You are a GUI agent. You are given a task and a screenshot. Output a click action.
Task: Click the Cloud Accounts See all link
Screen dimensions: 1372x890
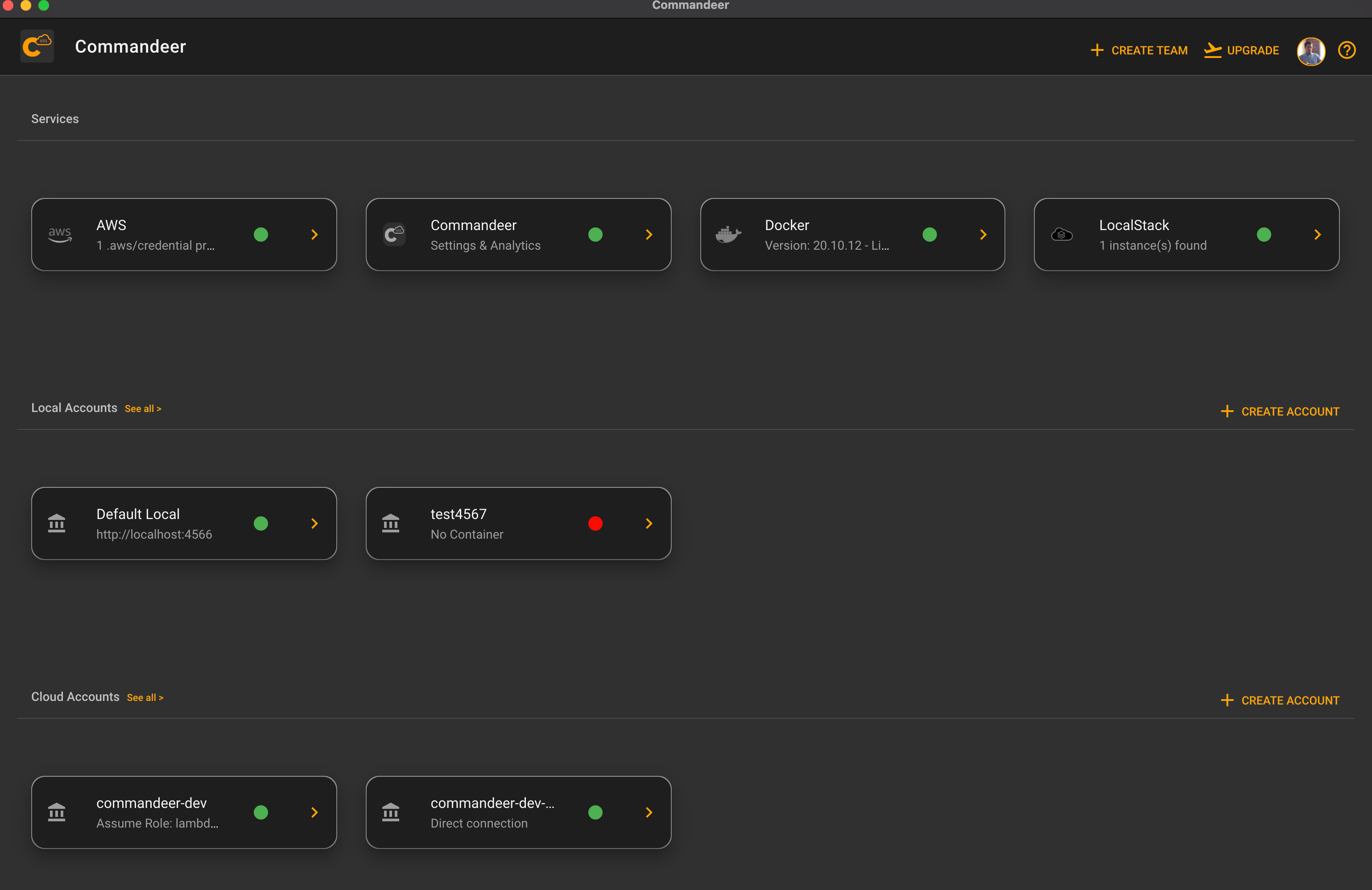click(145, 697)
